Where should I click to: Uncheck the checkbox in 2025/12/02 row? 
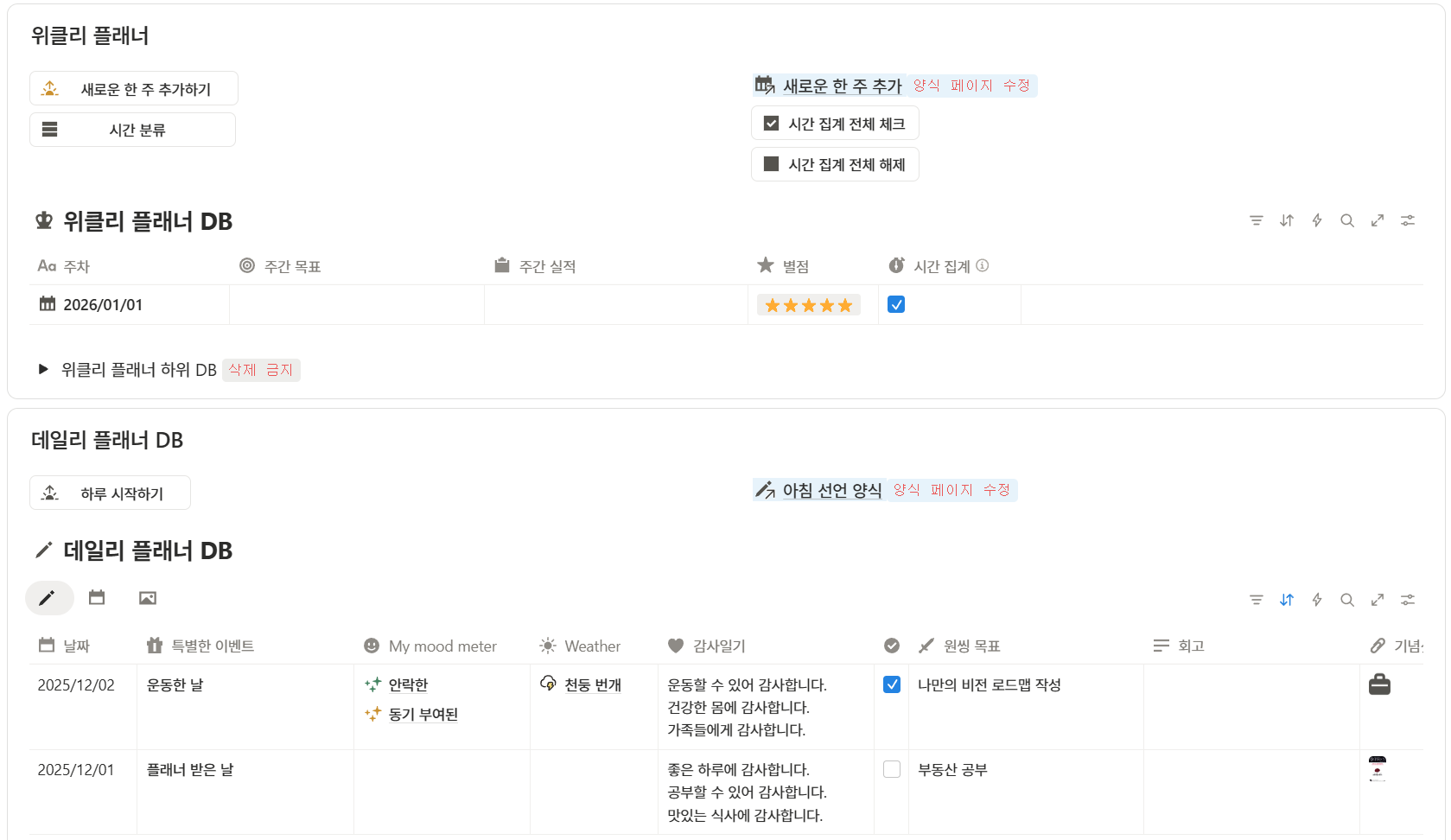(892, 684)
